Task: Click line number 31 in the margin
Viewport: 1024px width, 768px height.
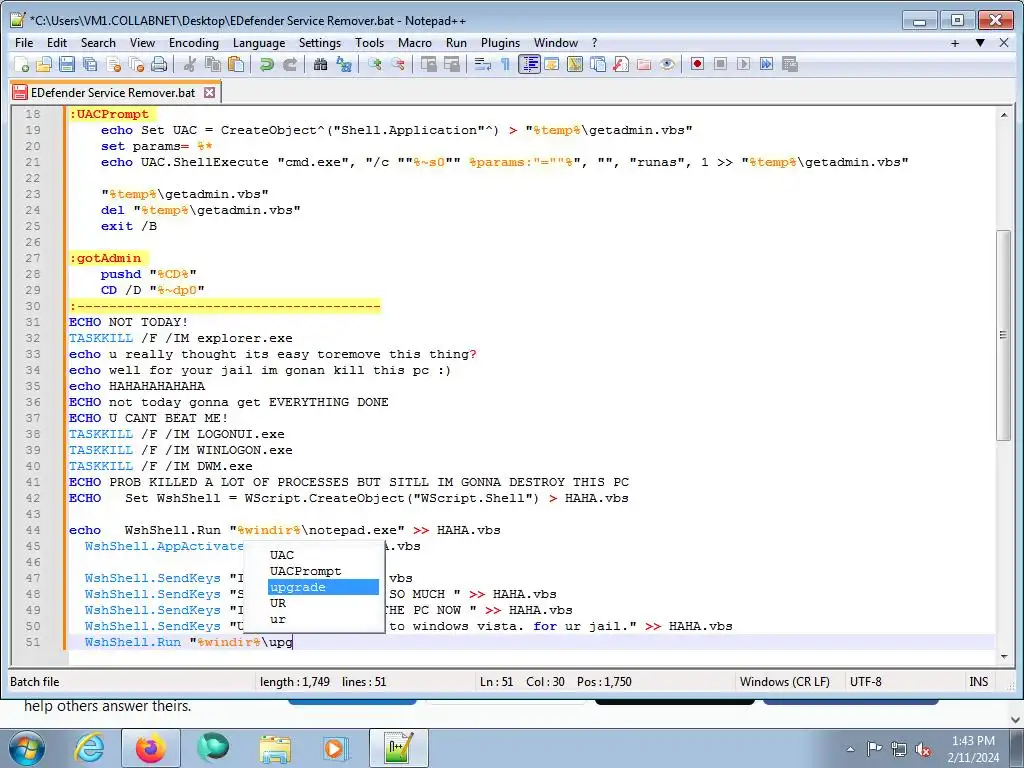Action: [33, 322]
